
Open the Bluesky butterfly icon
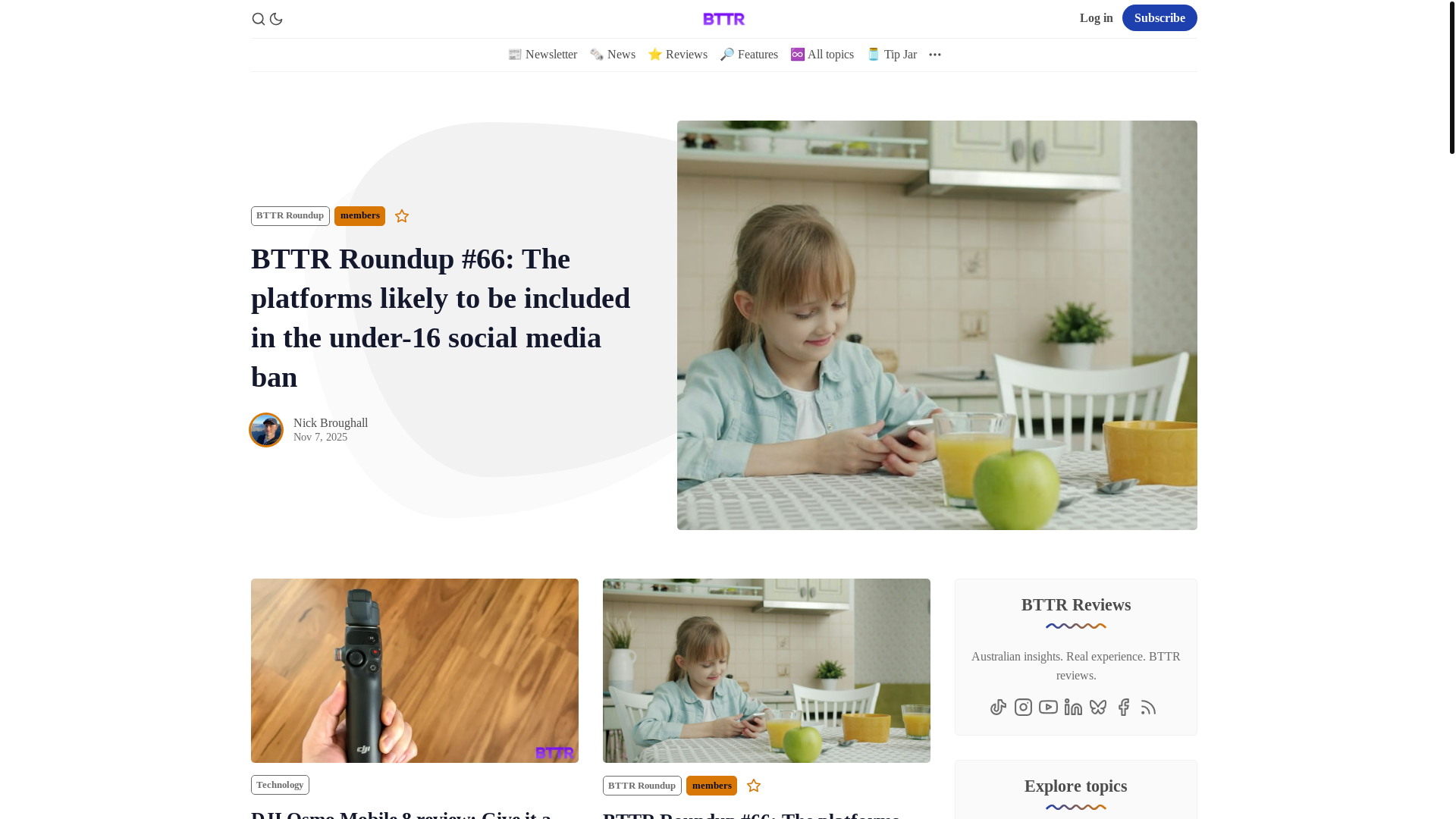point(1098,707)
